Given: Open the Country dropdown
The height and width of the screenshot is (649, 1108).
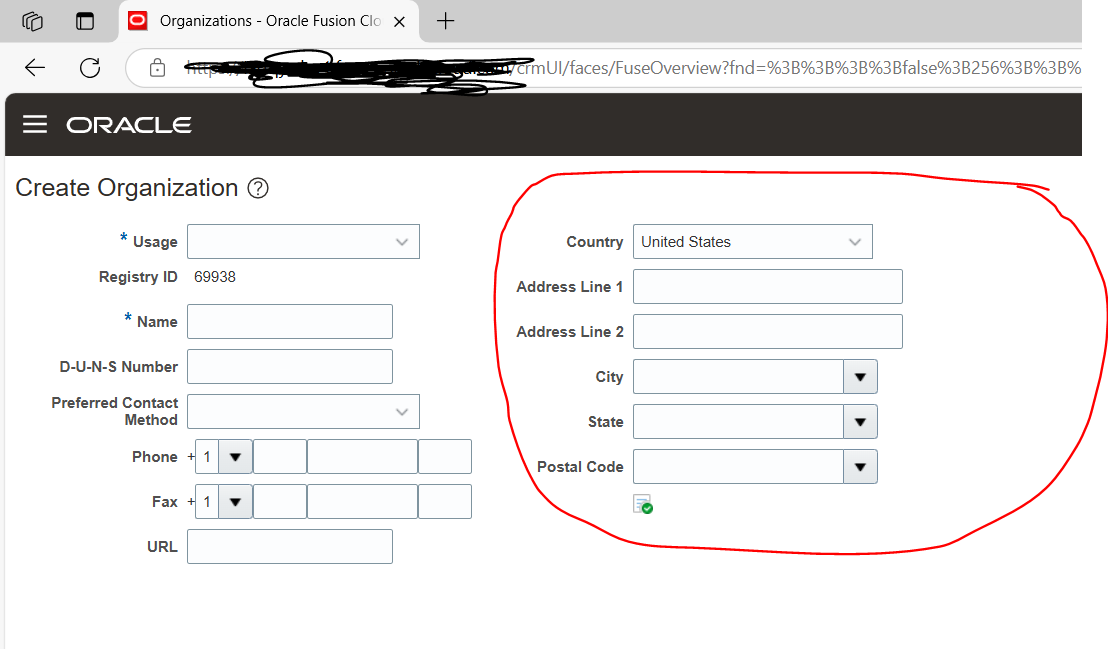Looking at the screenshot, I should click(x=753, y=242).
